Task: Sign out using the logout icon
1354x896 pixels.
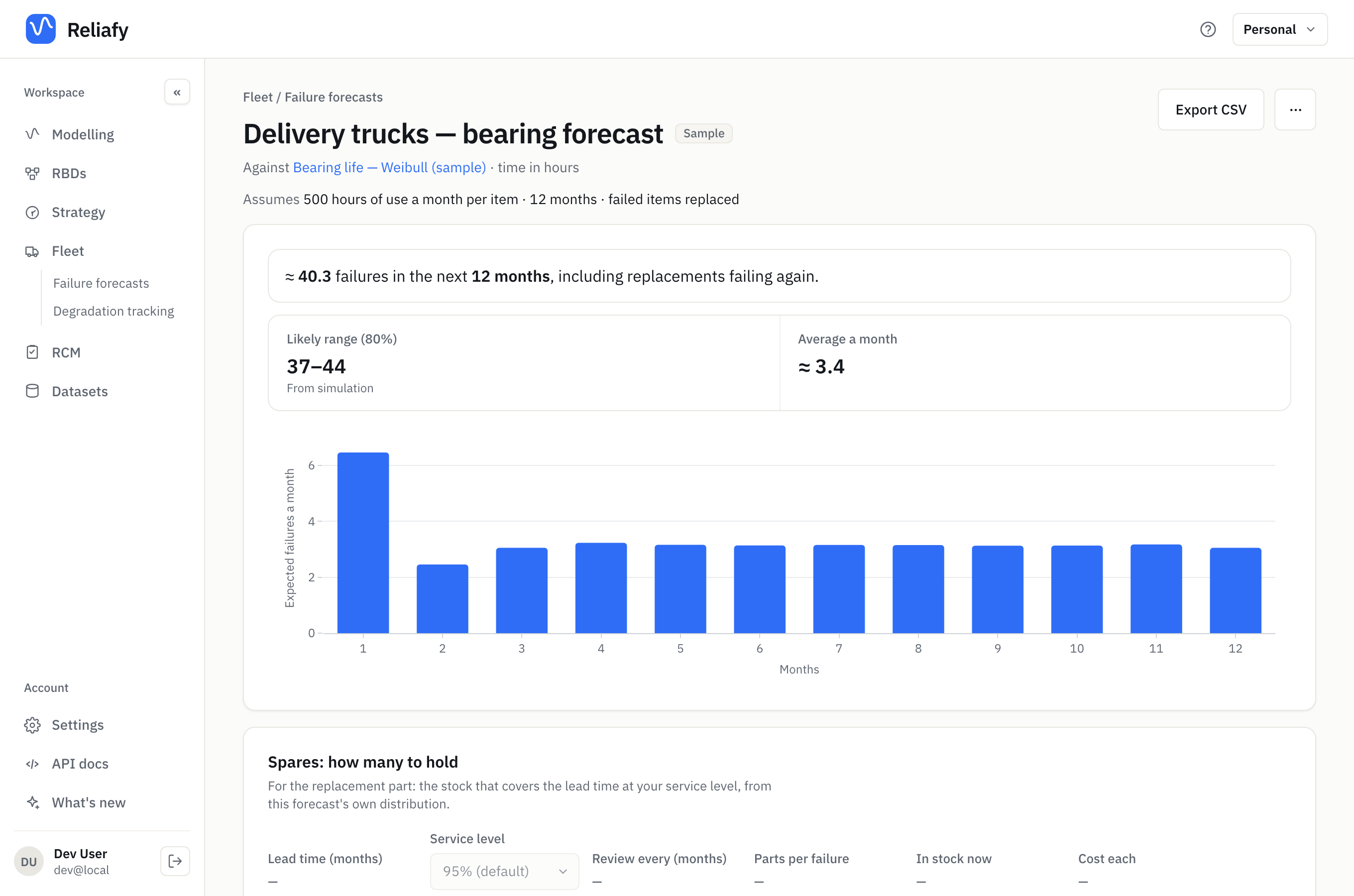Action: 175,861
